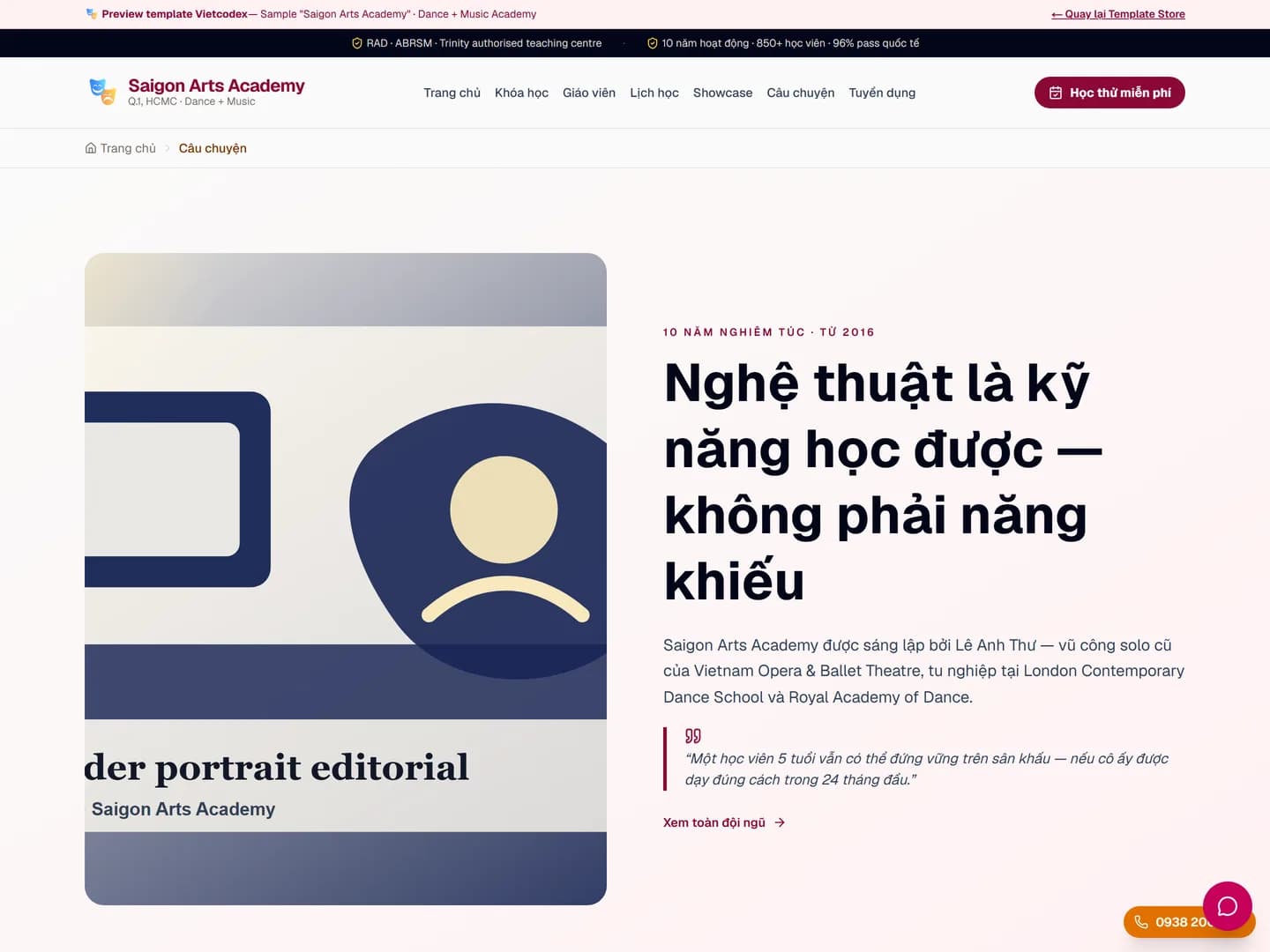Click the Vietcodex preview template icon
Screen dimensions: 1270x952
coord(92,14)
